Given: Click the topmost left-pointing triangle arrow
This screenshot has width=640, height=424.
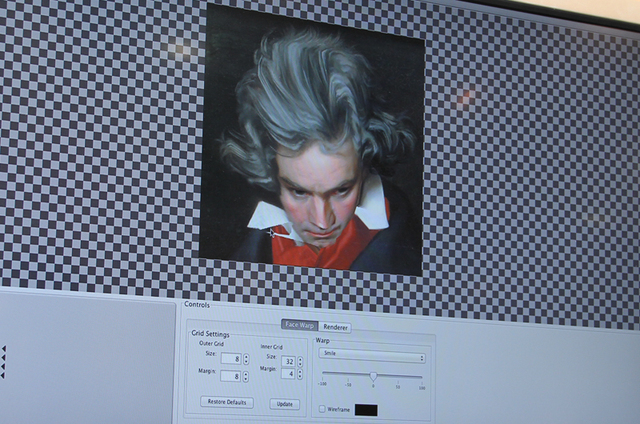Looking at the screenshot, I should tap(3, 349).
